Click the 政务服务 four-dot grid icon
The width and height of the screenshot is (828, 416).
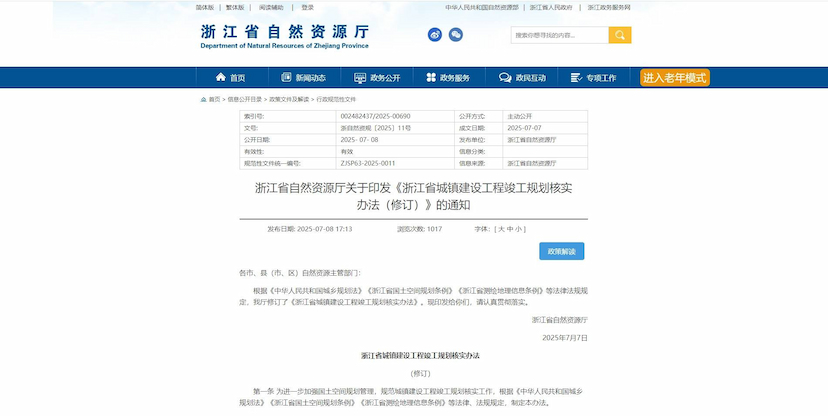[x=431, y=78]
